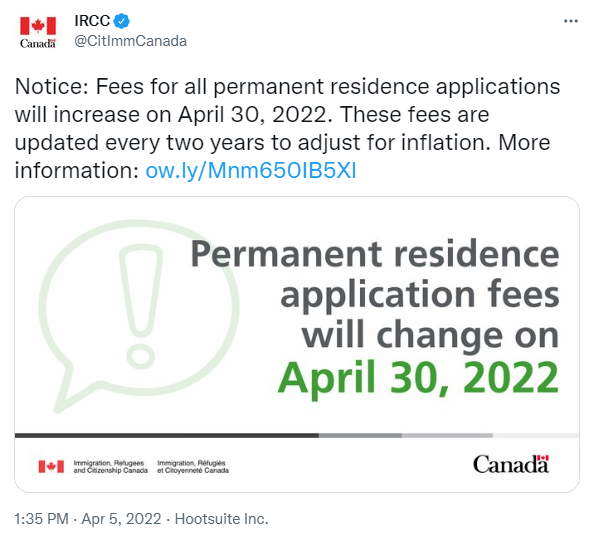Follow the ow.ly/Mnm650IB5XI link
The image size is (596, 543).
251,171
